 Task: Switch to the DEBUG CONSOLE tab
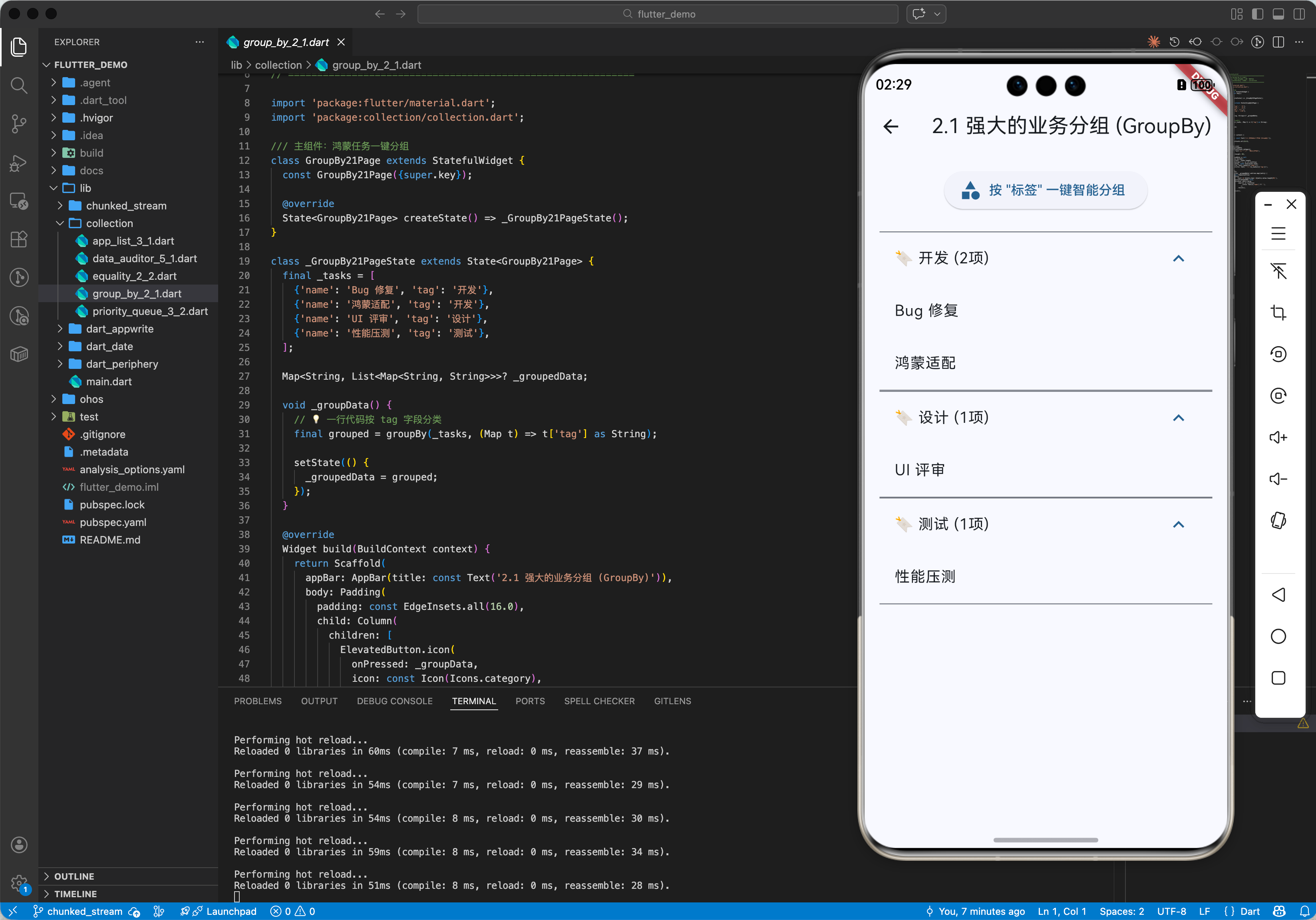(x=394, y=701)
